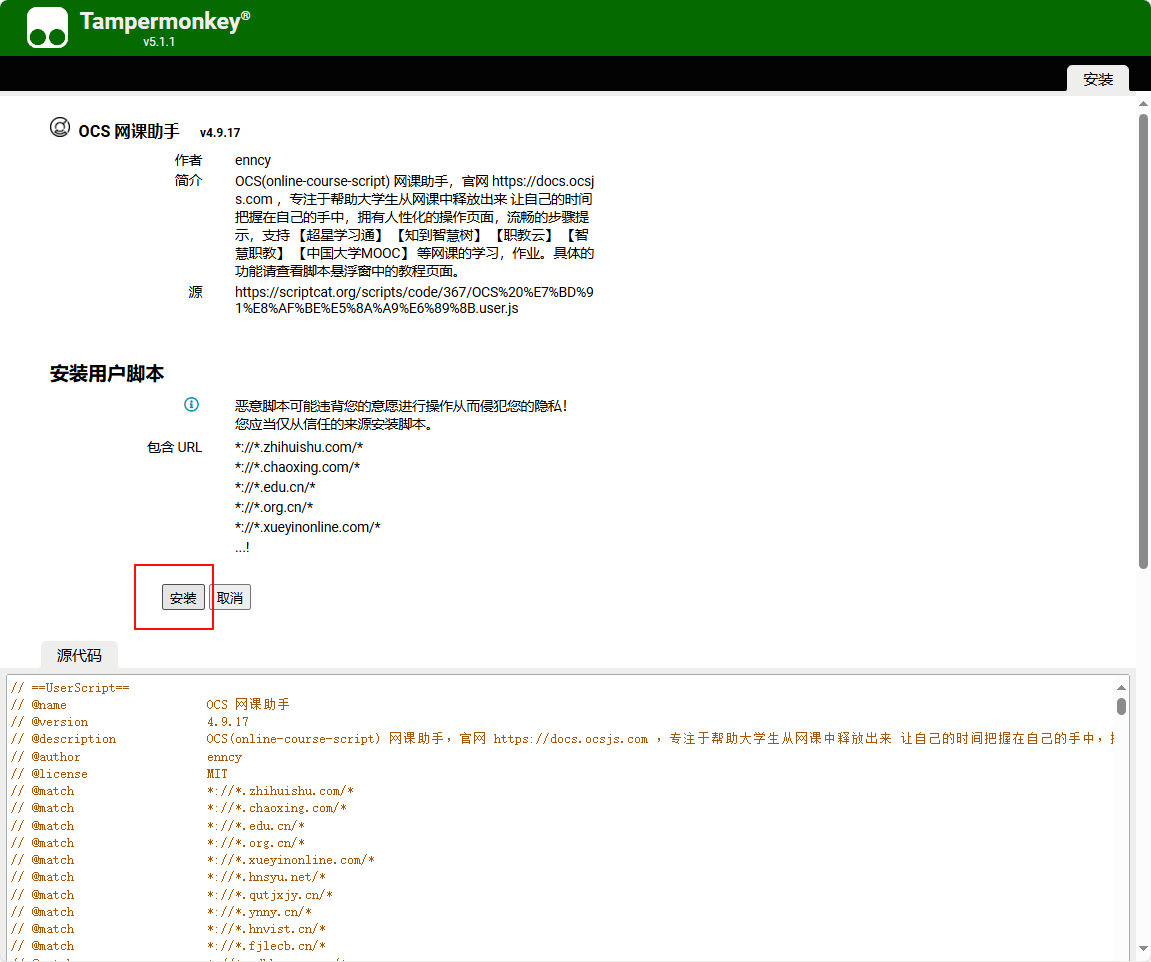Click the version text v4.9.17
The height and width of the screenshot is (962, 1151).
219,133
